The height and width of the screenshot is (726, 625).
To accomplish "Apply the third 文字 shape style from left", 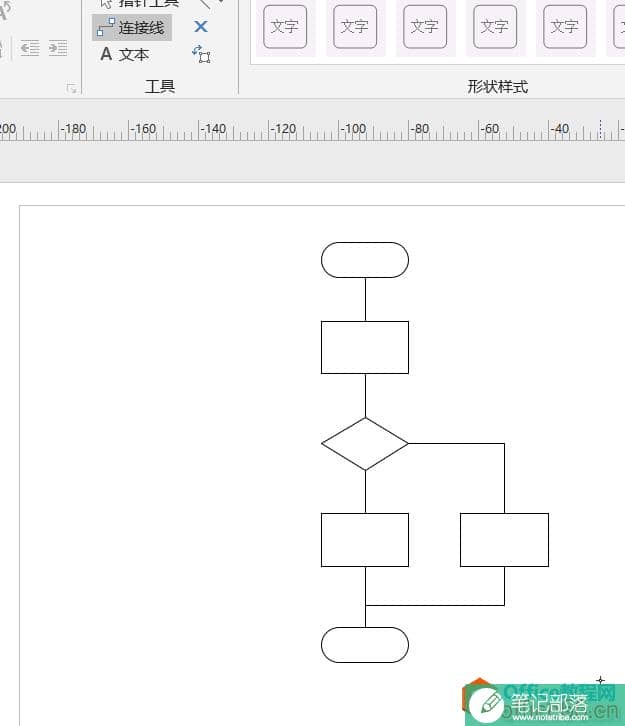I will point(425,27).
